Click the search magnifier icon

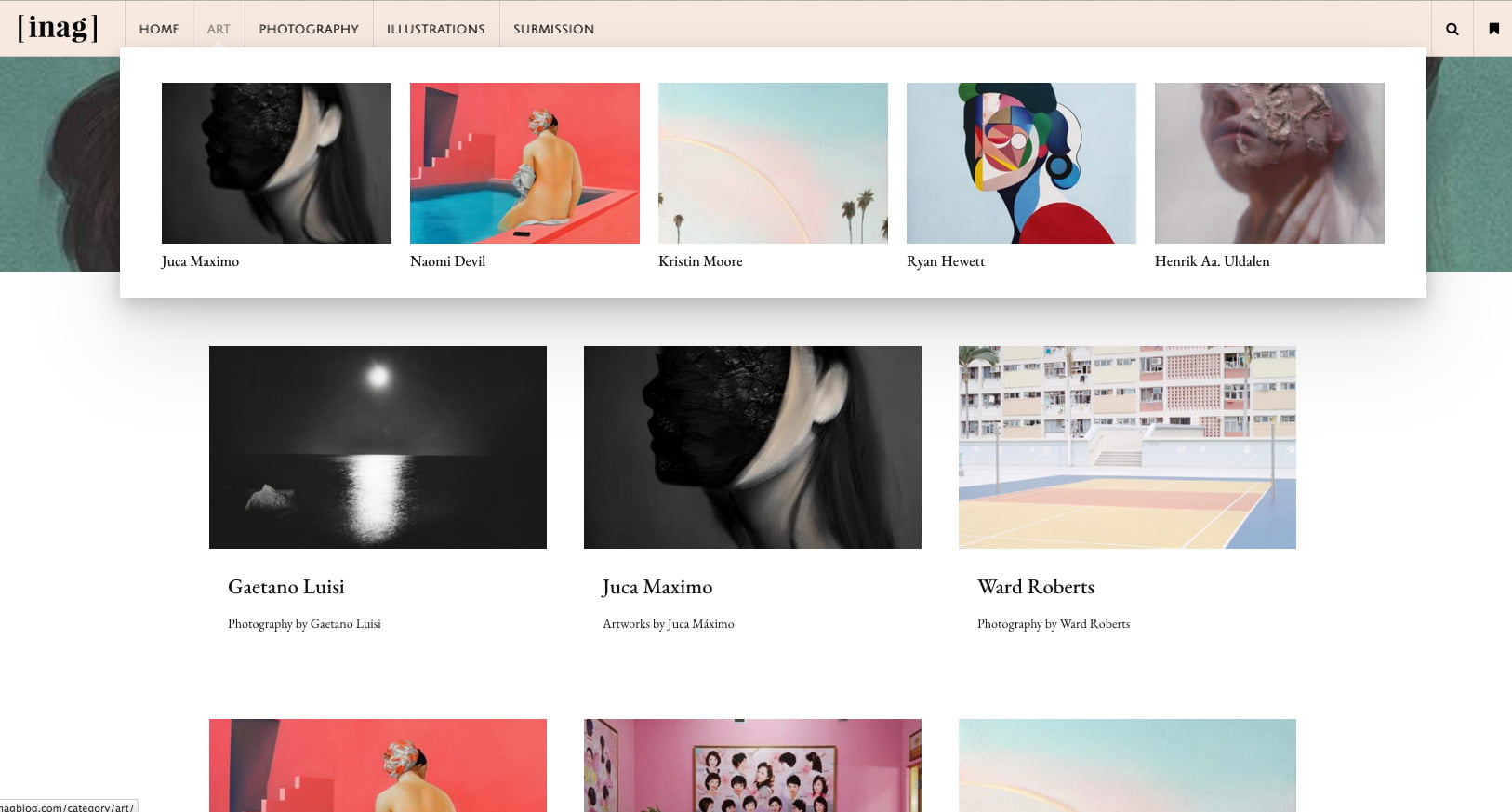1452,29
